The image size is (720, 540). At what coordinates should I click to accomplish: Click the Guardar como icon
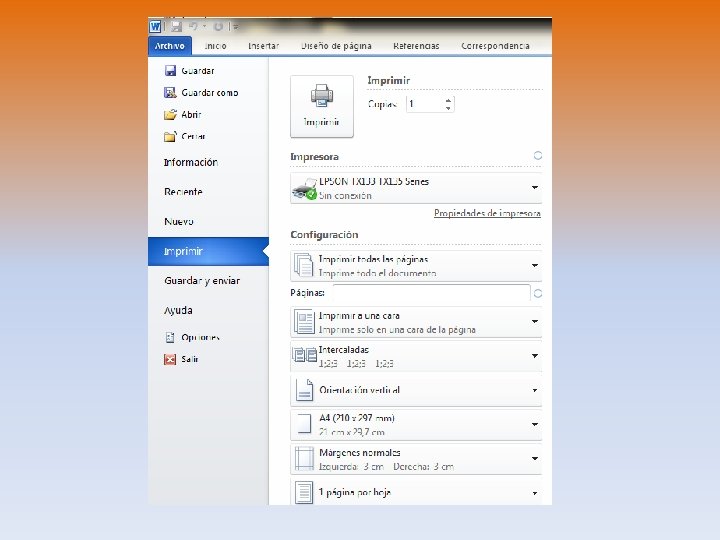[x=170, y=92]
